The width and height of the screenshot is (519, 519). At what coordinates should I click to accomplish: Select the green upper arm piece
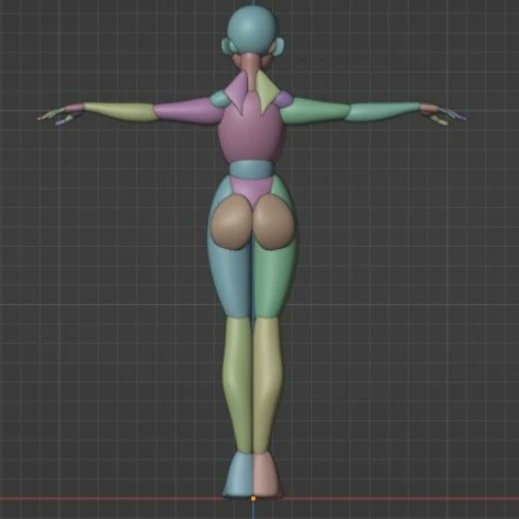315,110
